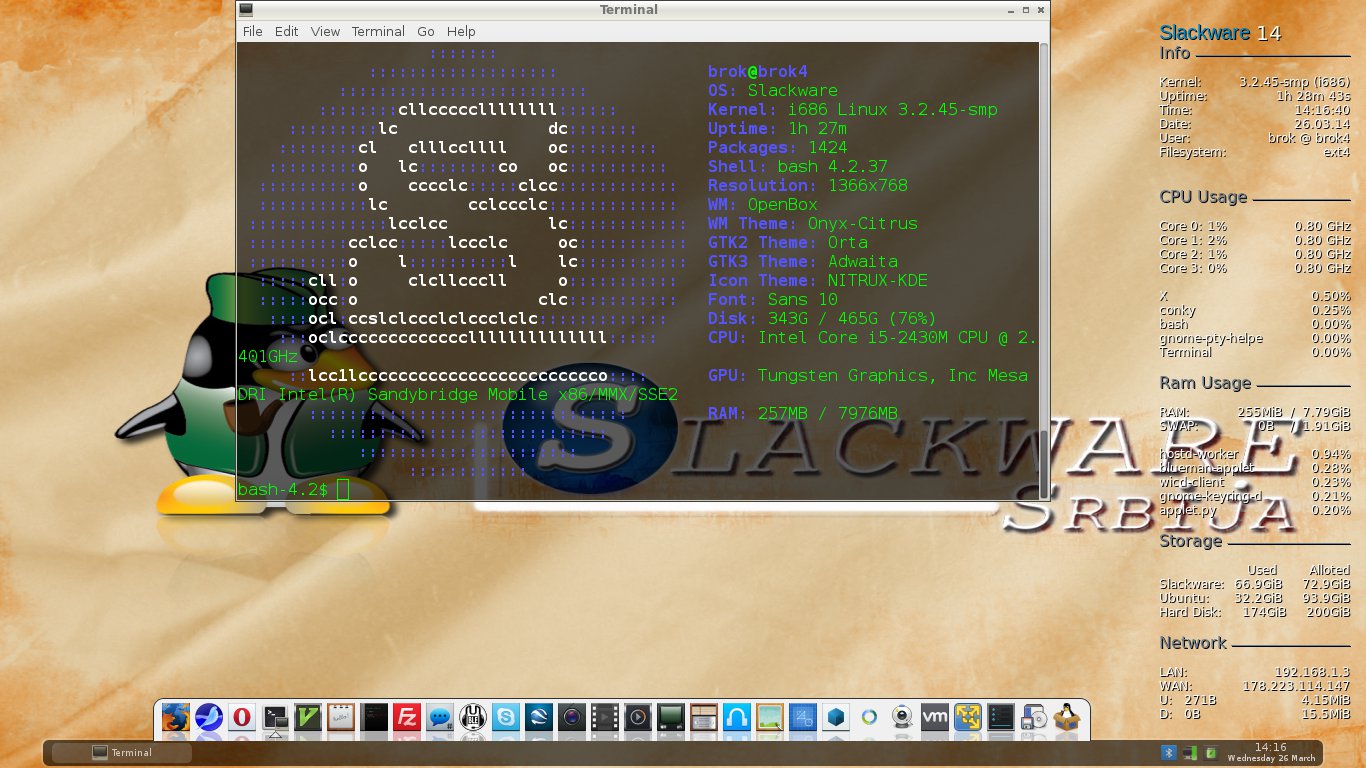This screenshot has height=768, width=1366.
Task: Click the GPU: Tungsten Graphics line
Action: point(868,376)
